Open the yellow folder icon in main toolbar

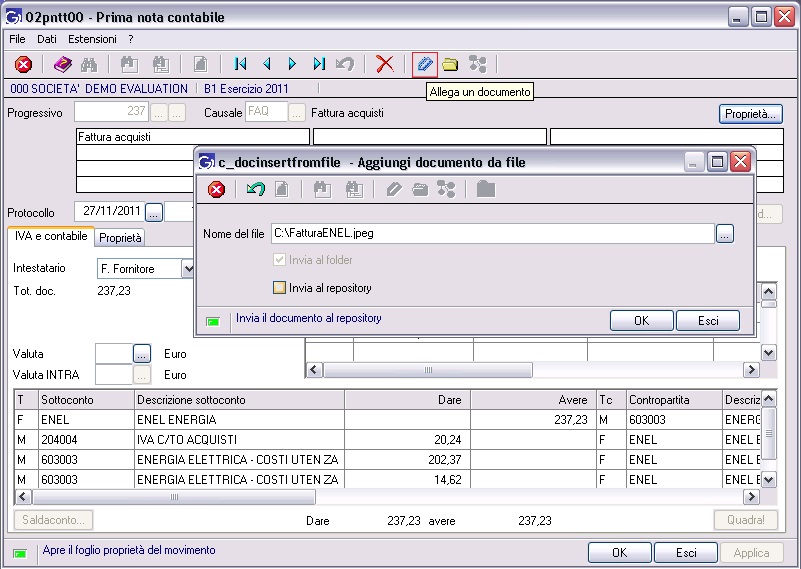click(x=450, y=64)
